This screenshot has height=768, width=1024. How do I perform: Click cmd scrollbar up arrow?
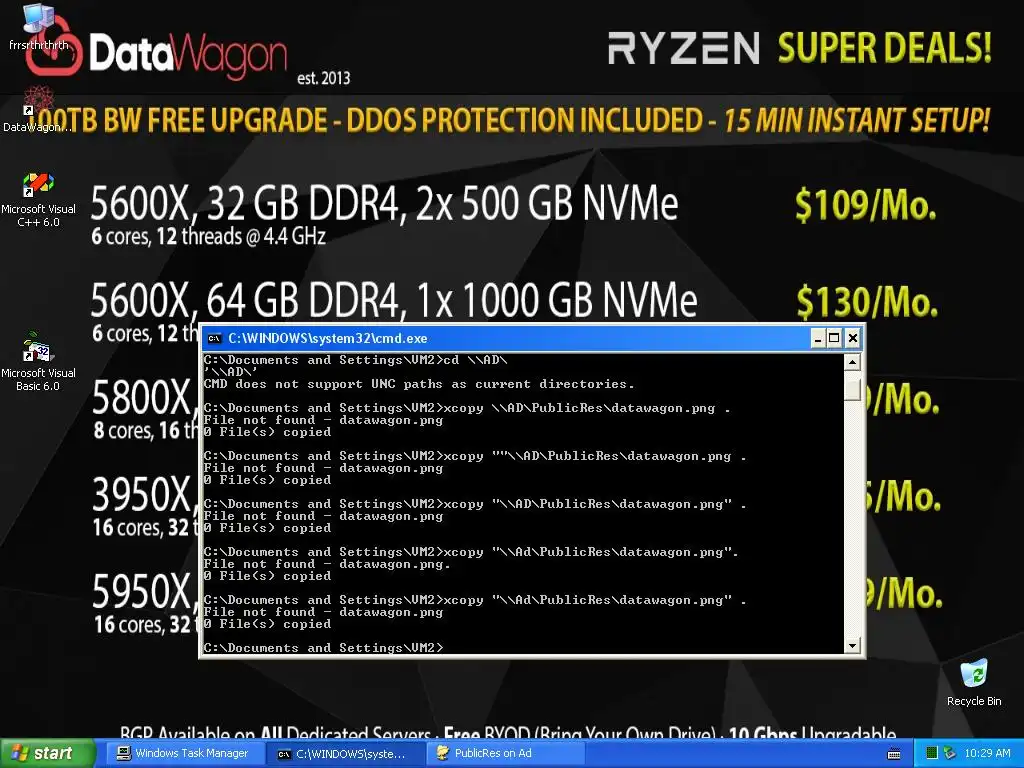click(x=852, y=362)
